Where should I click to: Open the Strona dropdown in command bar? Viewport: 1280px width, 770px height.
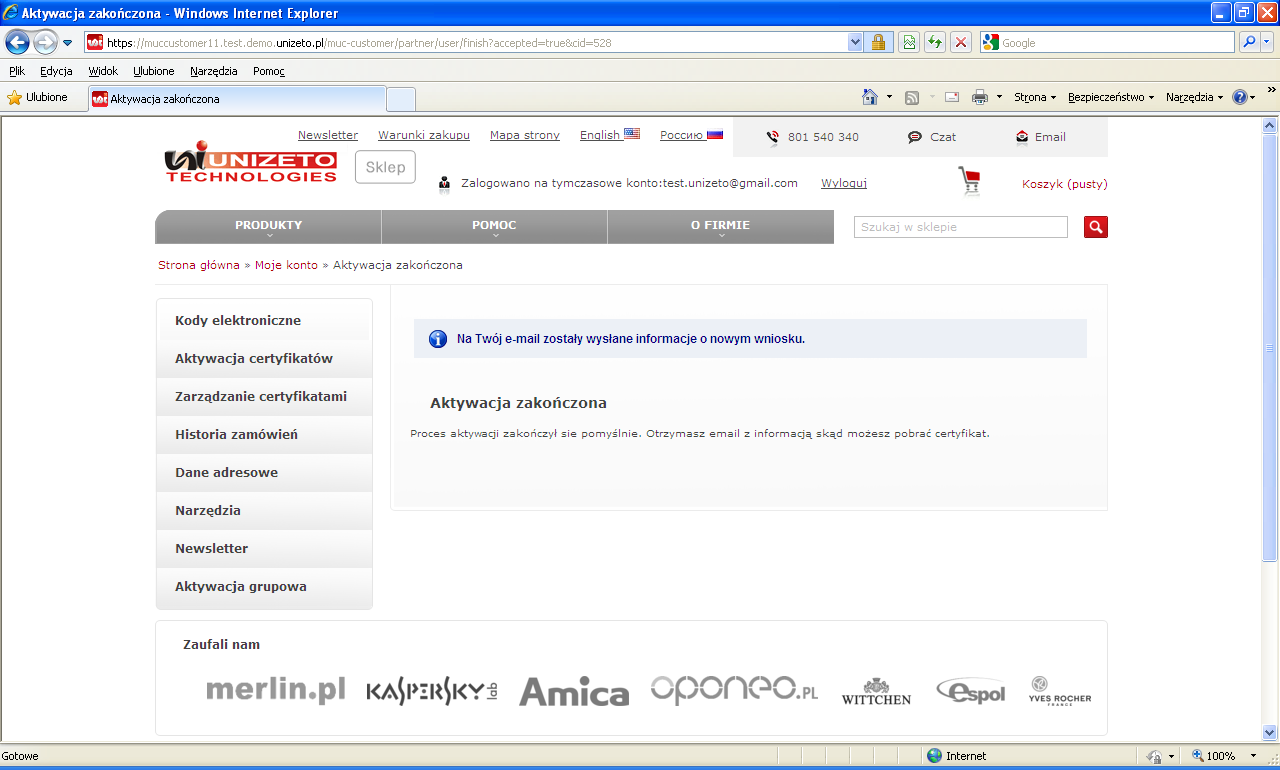(1035, 97)
